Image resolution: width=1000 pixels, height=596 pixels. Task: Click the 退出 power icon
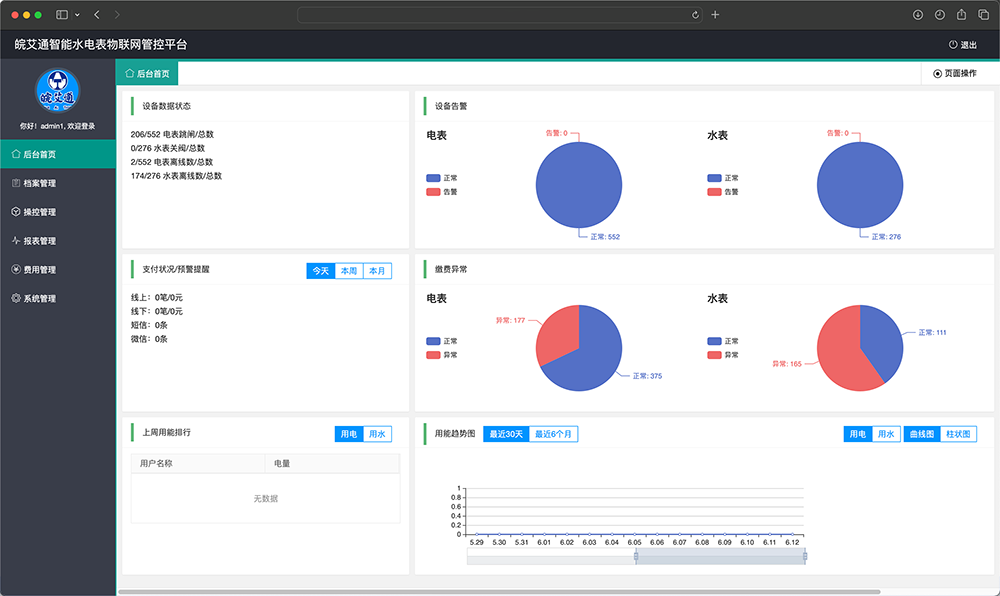(x=953, y=45)
